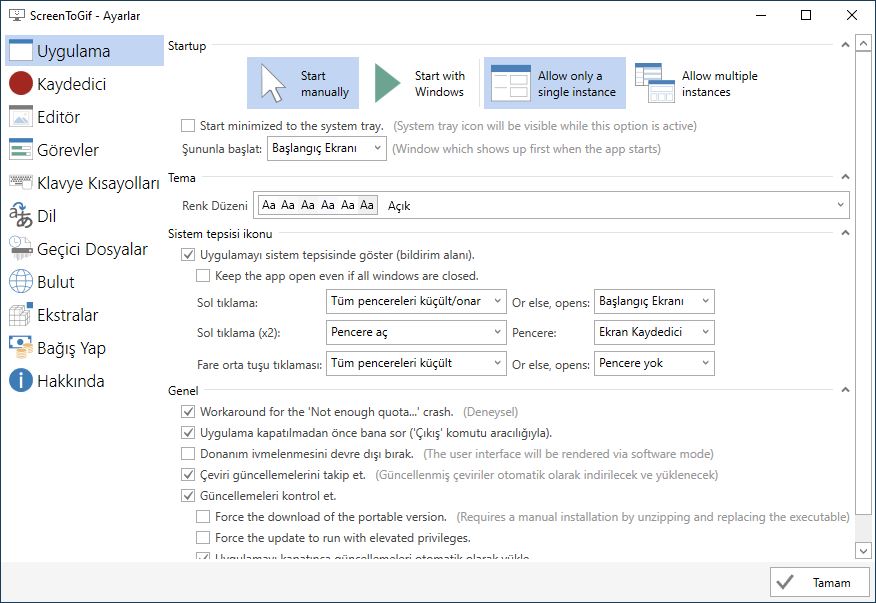876x603 pixels.
Task: Maximize the Ayarlar window
Action: point(806,15)
